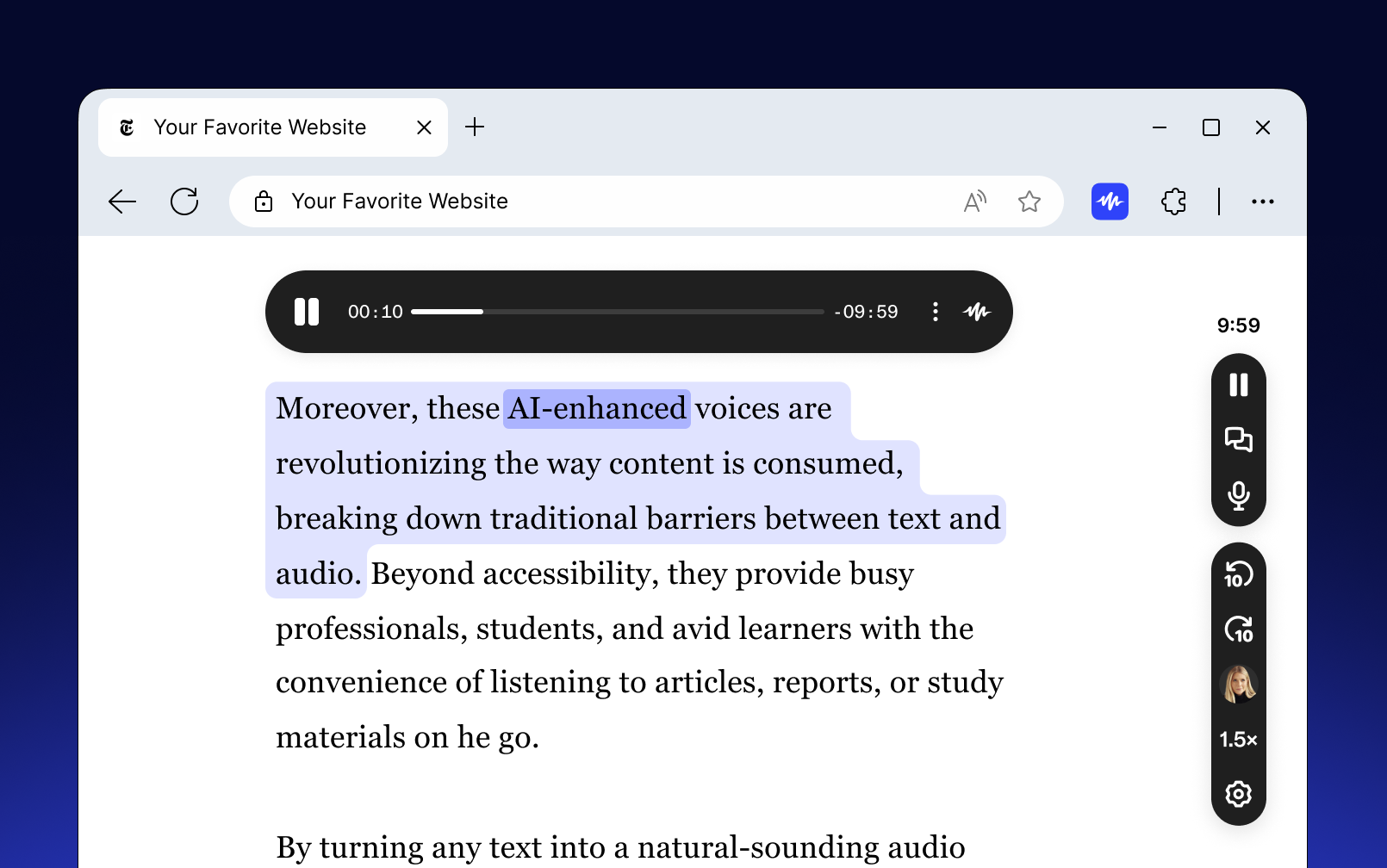
Task: Open the three-dot menu in the audio player
Action: 936,312
